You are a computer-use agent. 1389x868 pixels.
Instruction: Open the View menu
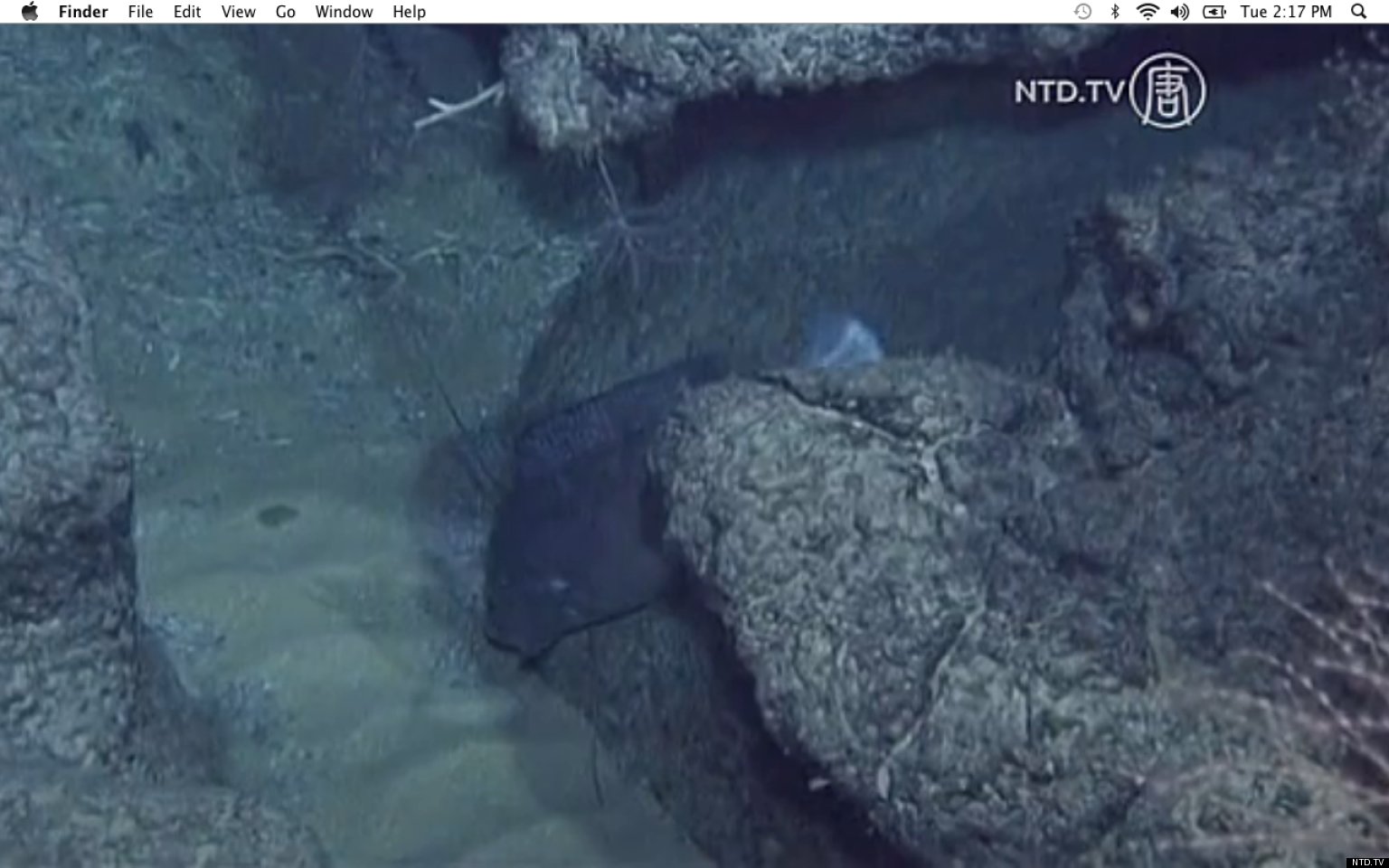click(x=239, y=12)
